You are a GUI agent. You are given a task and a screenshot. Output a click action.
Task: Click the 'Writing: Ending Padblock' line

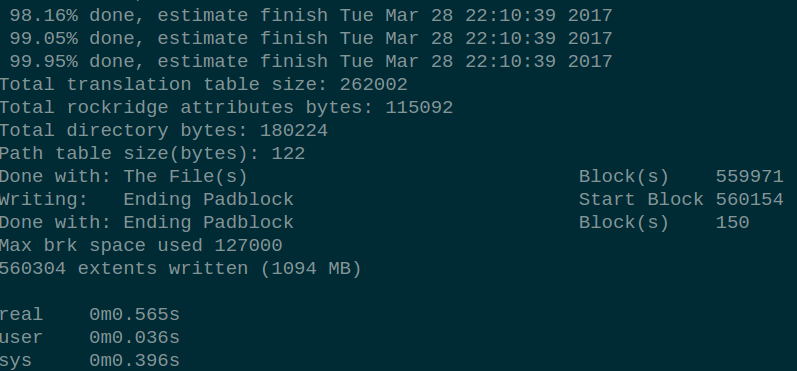coord(147,199)
